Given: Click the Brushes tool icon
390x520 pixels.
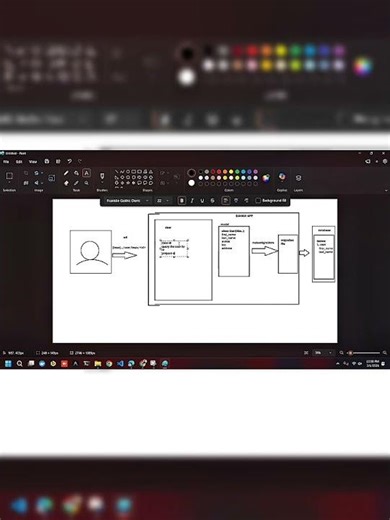Looking at the screenshot, I should click(x=102, y=175).
